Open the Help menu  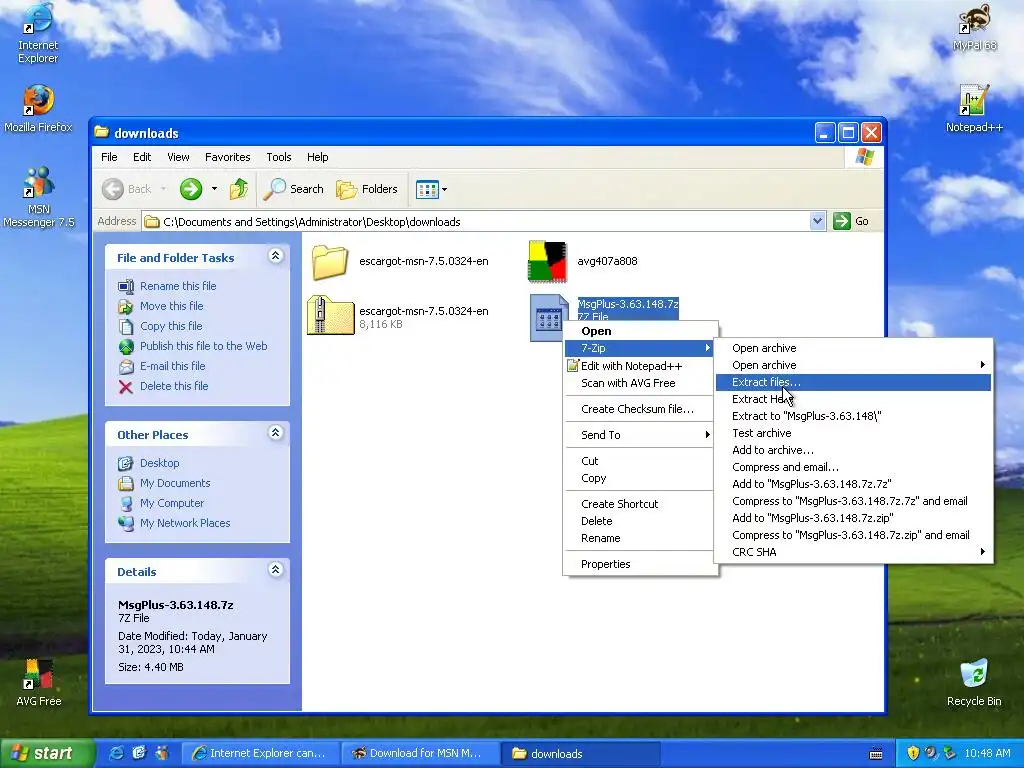[x=317, y=157]
